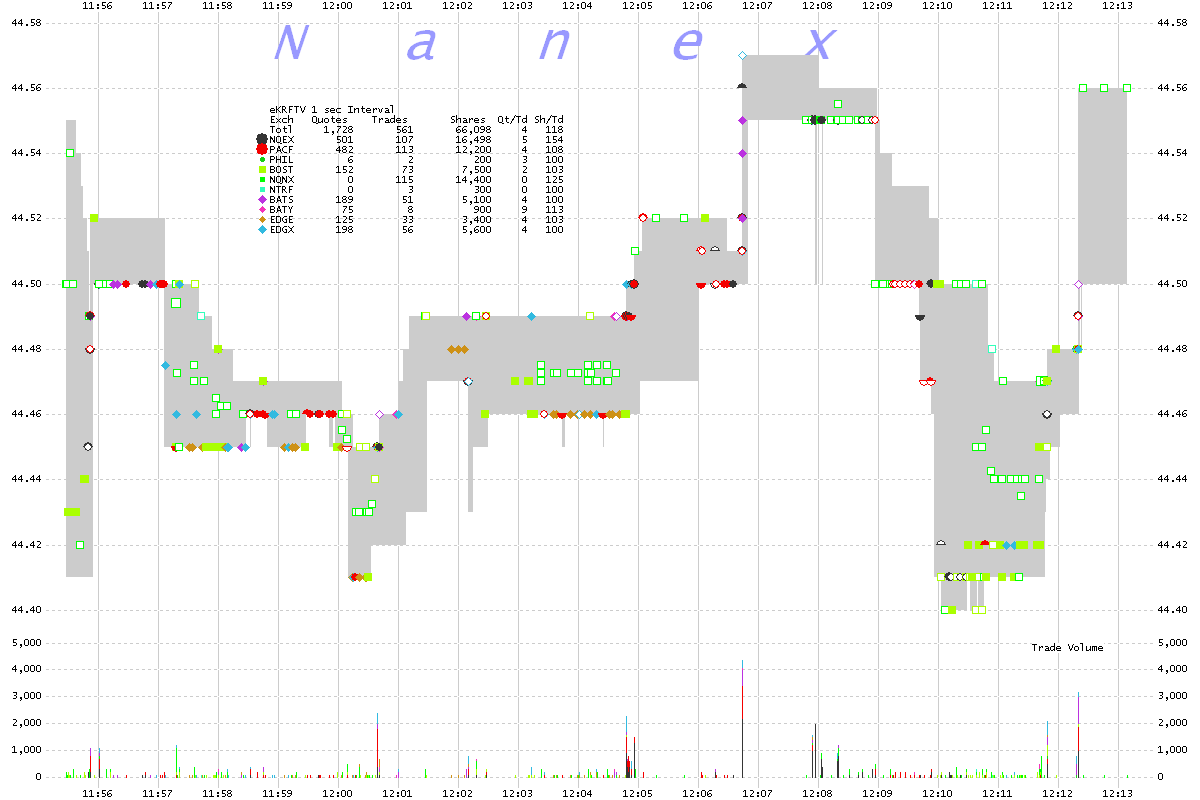
Task: Select the 44.50 price label on left axis
Action: (x=26, y=284)
